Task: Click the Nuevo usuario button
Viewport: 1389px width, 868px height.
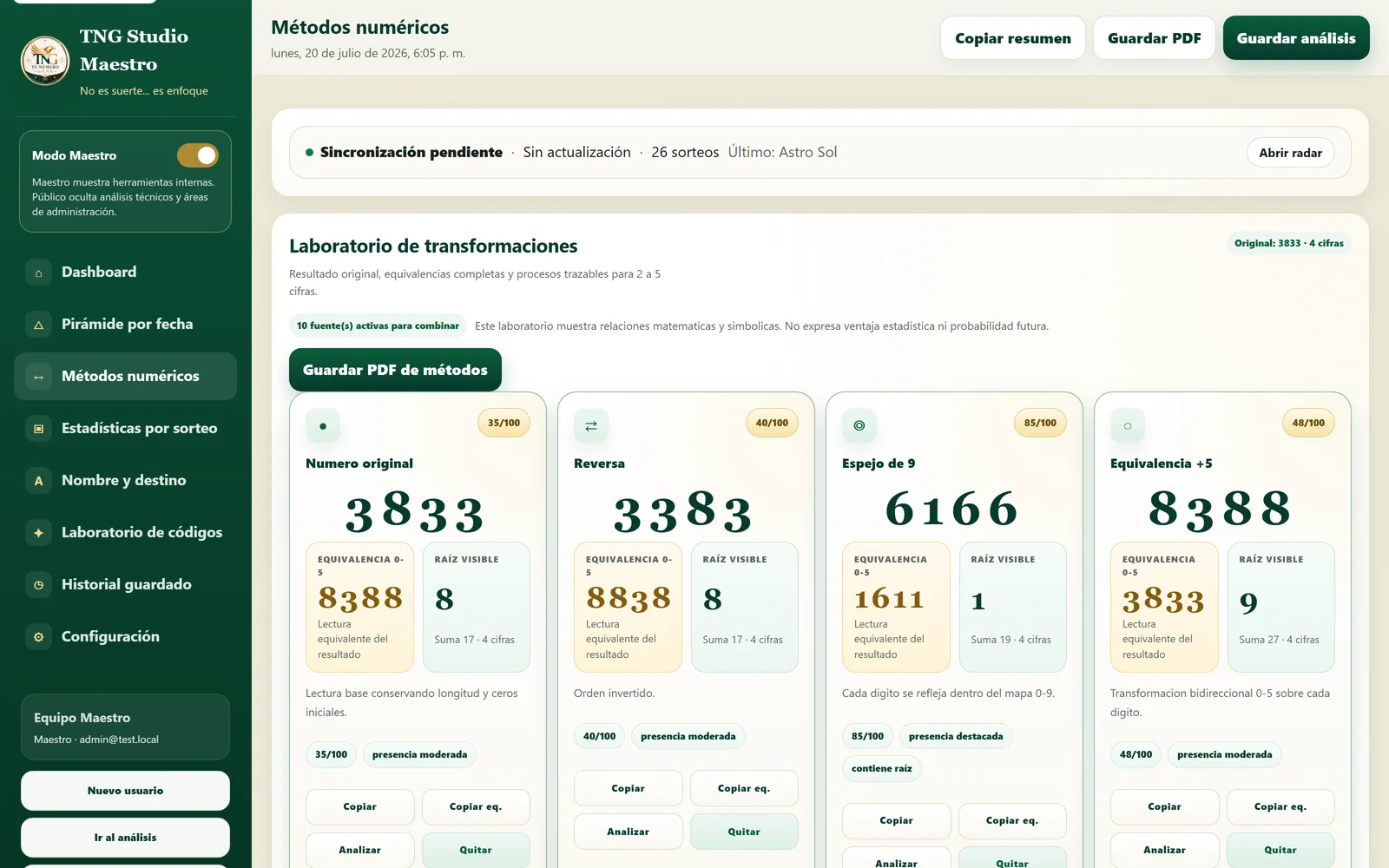Action: pyautogui.click(x=125, y=791)
